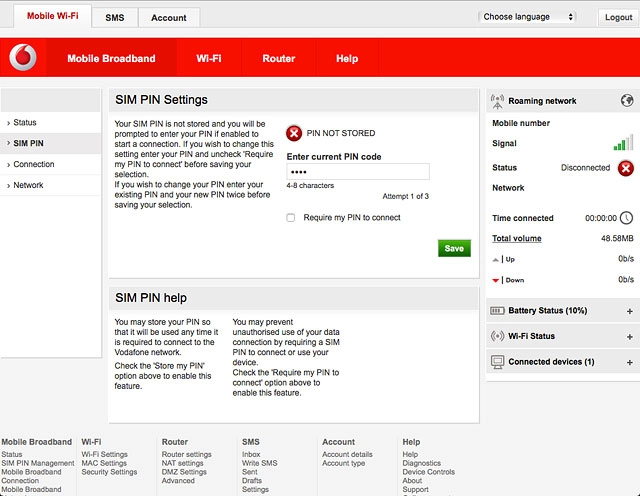Viewport: 640px width, 496px height.
Task: Open the Router menu in red navbar
Action: (278, 58)
